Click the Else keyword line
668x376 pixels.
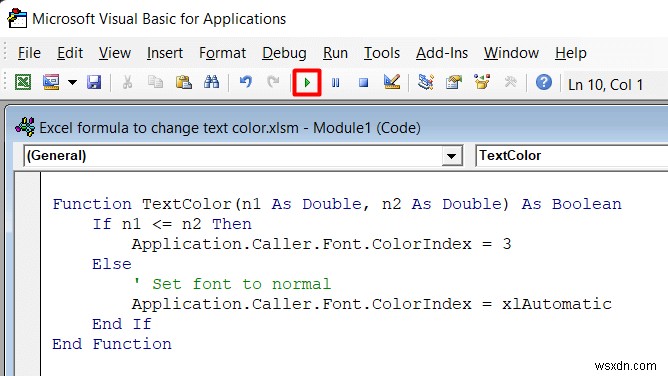(112, 264)
